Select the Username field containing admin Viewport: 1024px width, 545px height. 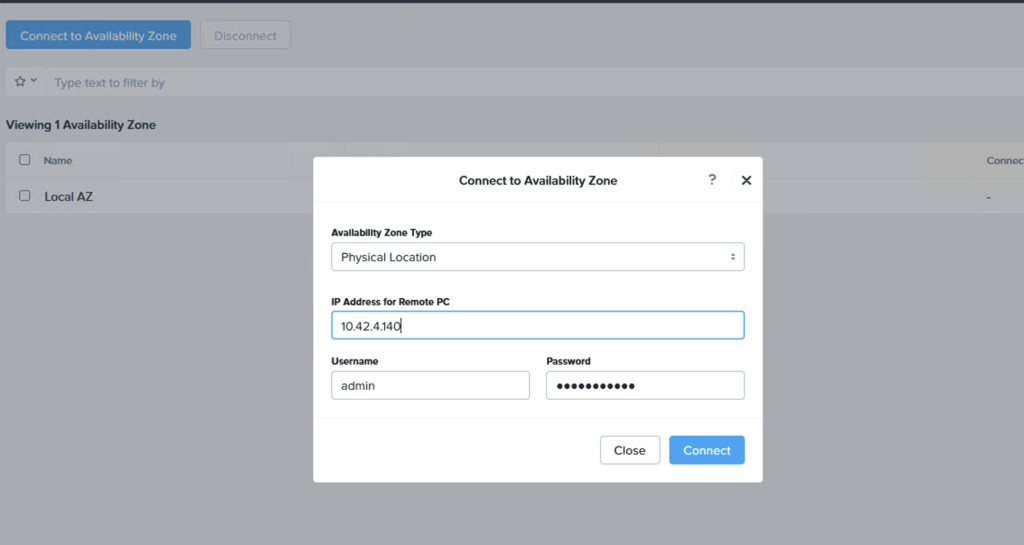430,385
